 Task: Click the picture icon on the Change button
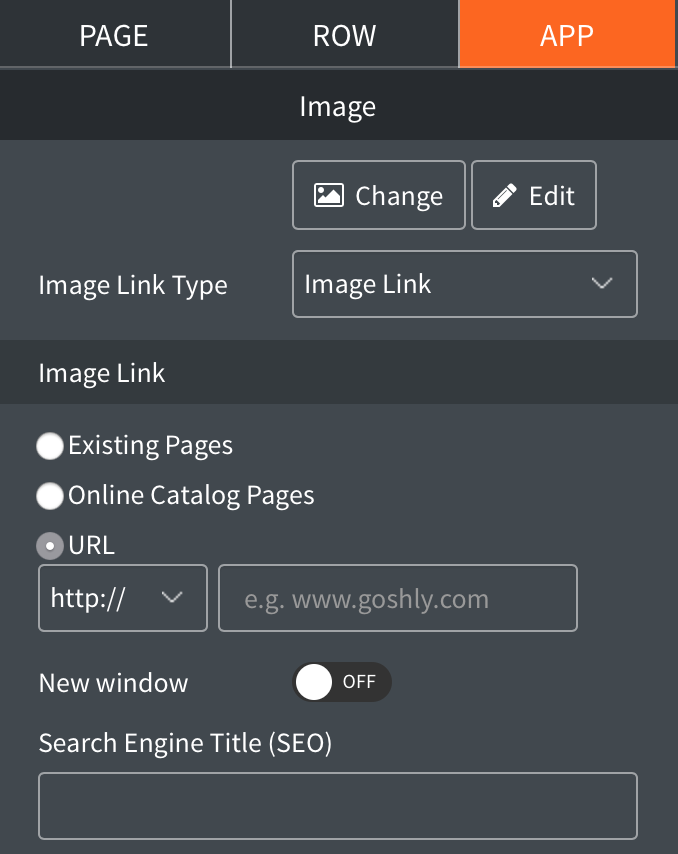click(x=329, y=195)
